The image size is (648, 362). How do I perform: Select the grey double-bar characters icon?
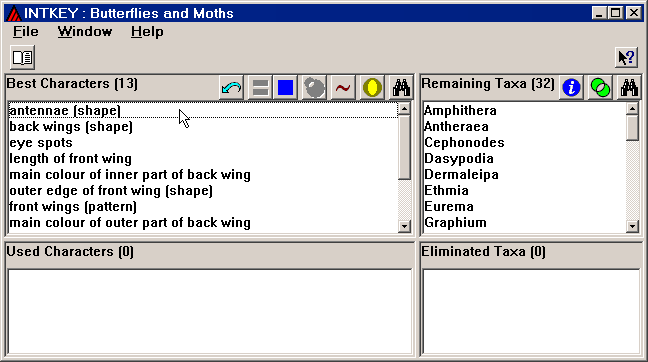[260, 88]
